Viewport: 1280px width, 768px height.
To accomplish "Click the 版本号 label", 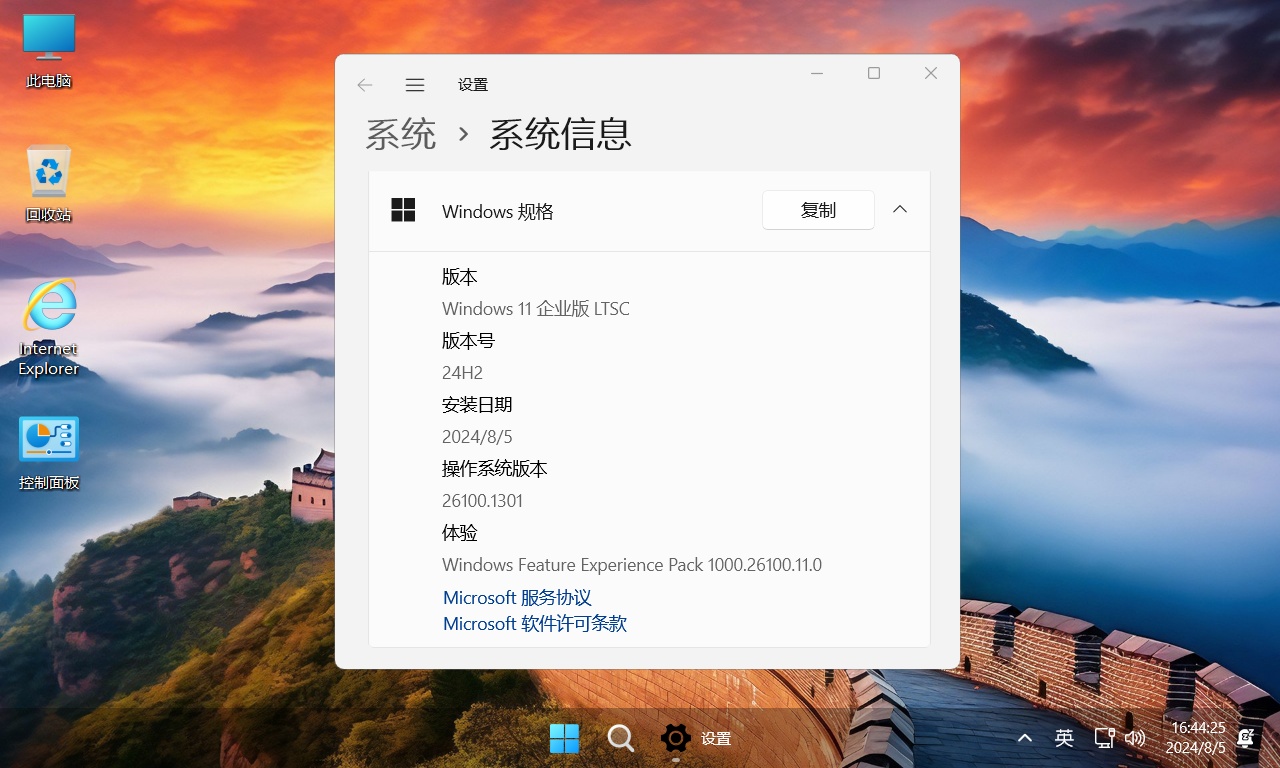I will point(468,341).
